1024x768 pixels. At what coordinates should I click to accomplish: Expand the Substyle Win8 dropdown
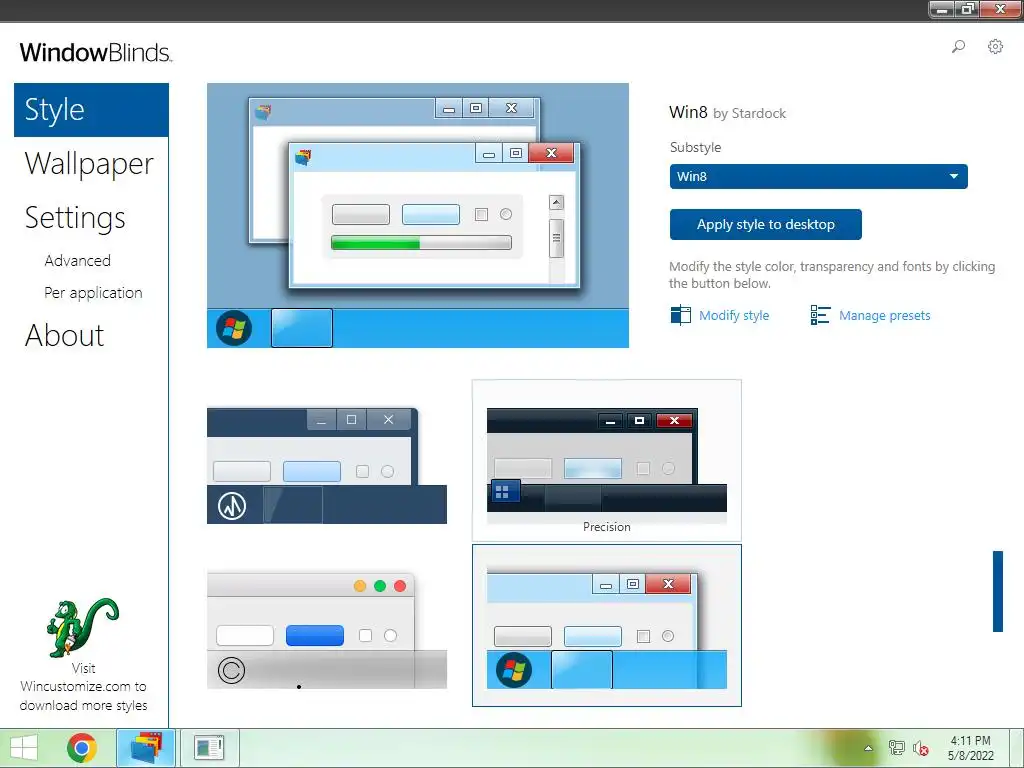tap(818, 176)
